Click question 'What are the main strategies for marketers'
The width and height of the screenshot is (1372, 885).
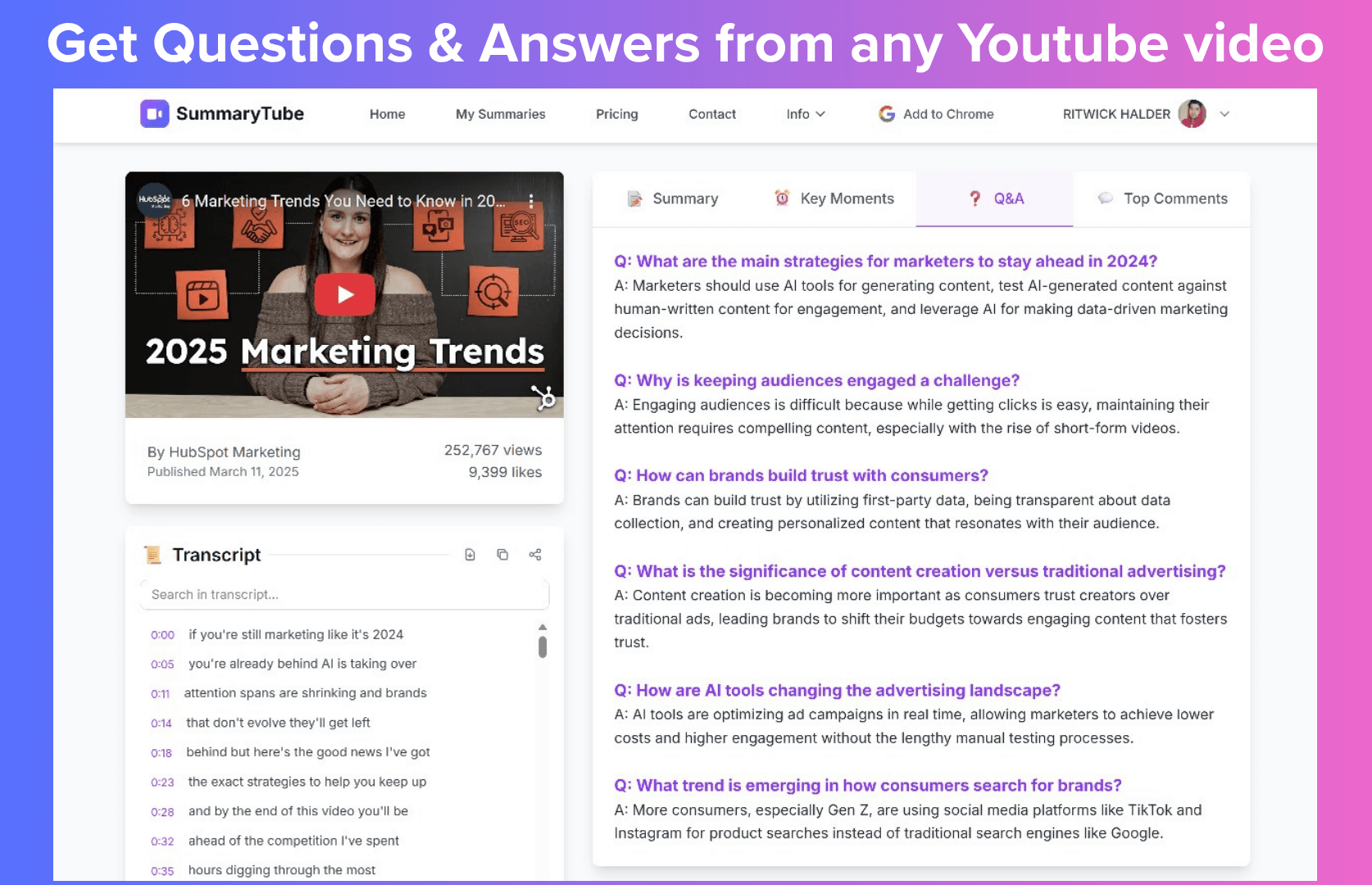pos(886,261)
